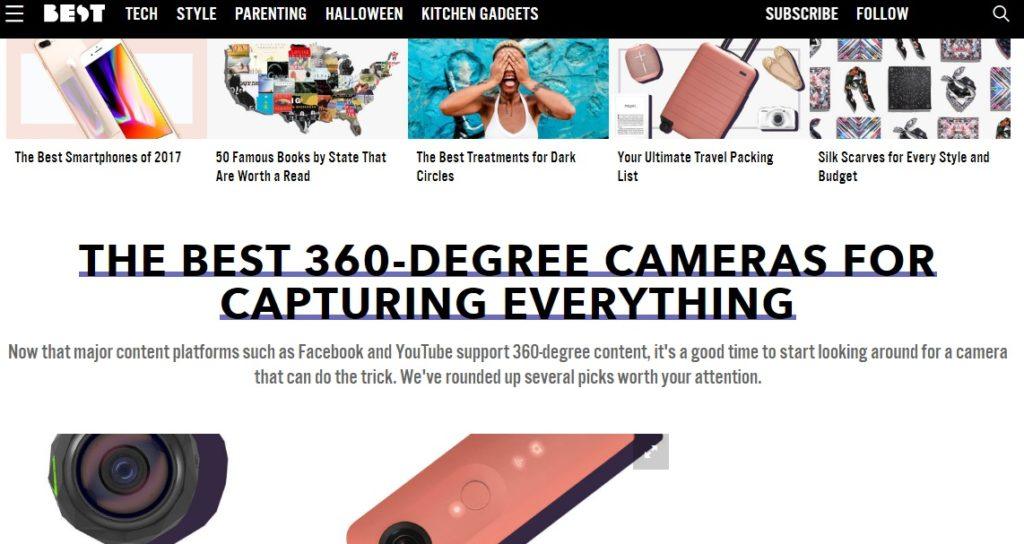The height and width of the screenshot is (544, 1024).
Task: Click the Follow link
Action: coord(882,14)
